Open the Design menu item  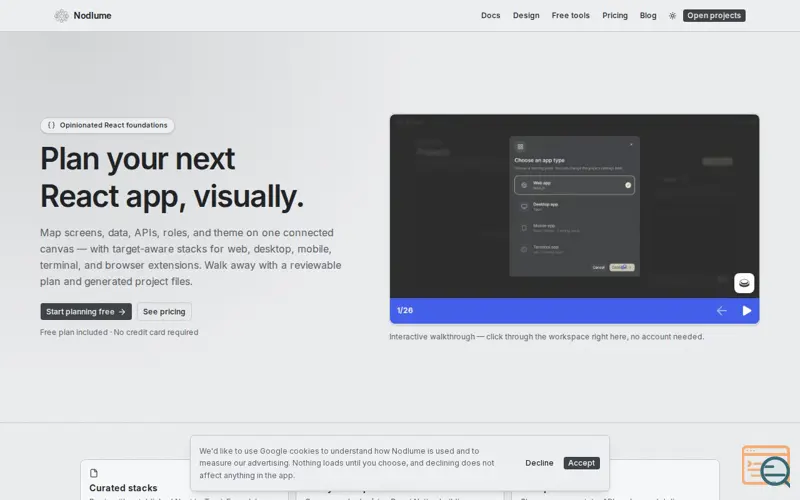click(x=526, y=16)
